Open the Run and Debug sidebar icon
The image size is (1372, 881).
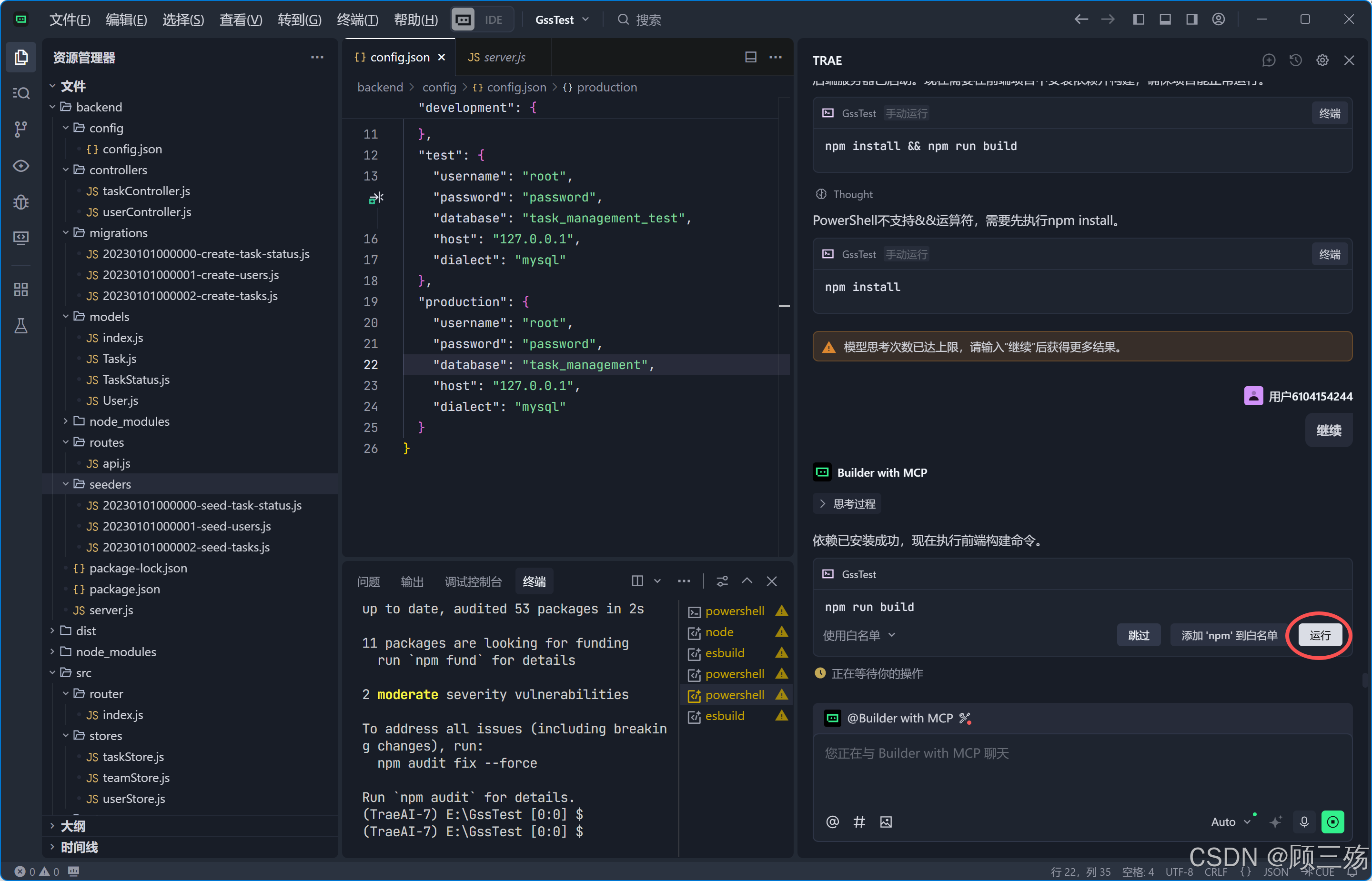coord(21,201)
